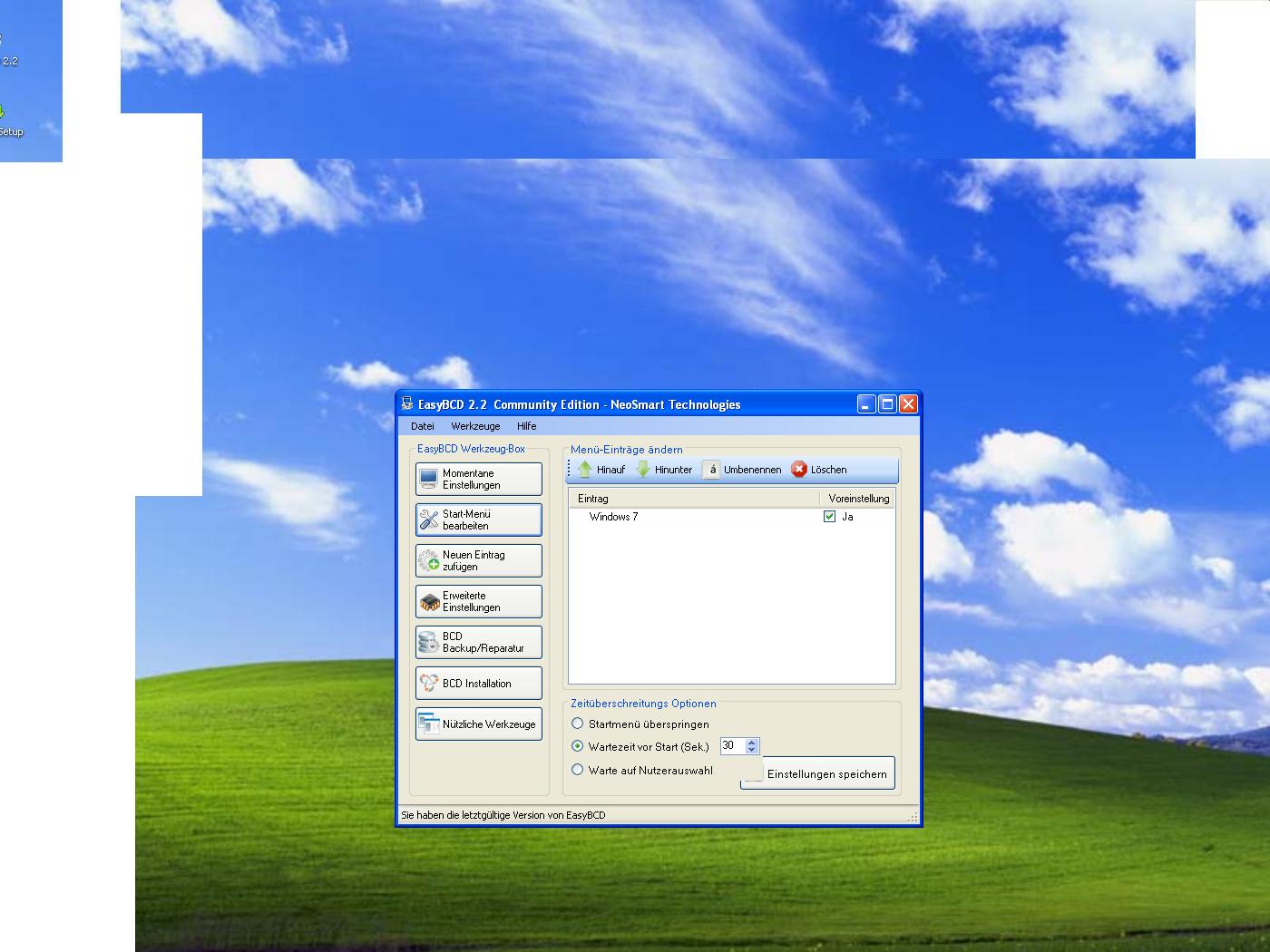Click the wait time field showing 30
This screenshot has height=952, width=1270.
732,745
